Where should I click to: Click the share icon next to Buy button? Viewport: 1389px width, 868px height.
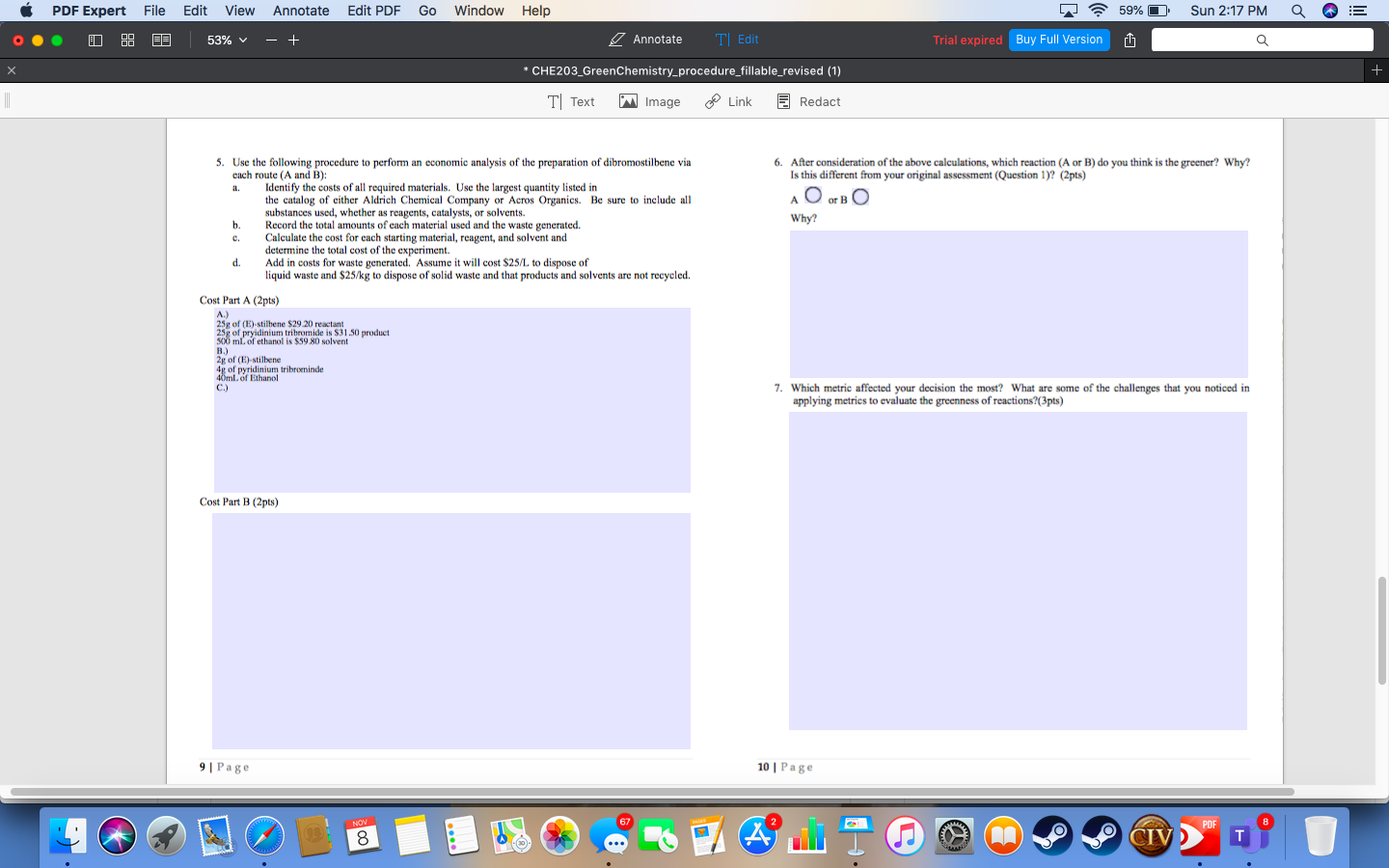(1130, 40)
